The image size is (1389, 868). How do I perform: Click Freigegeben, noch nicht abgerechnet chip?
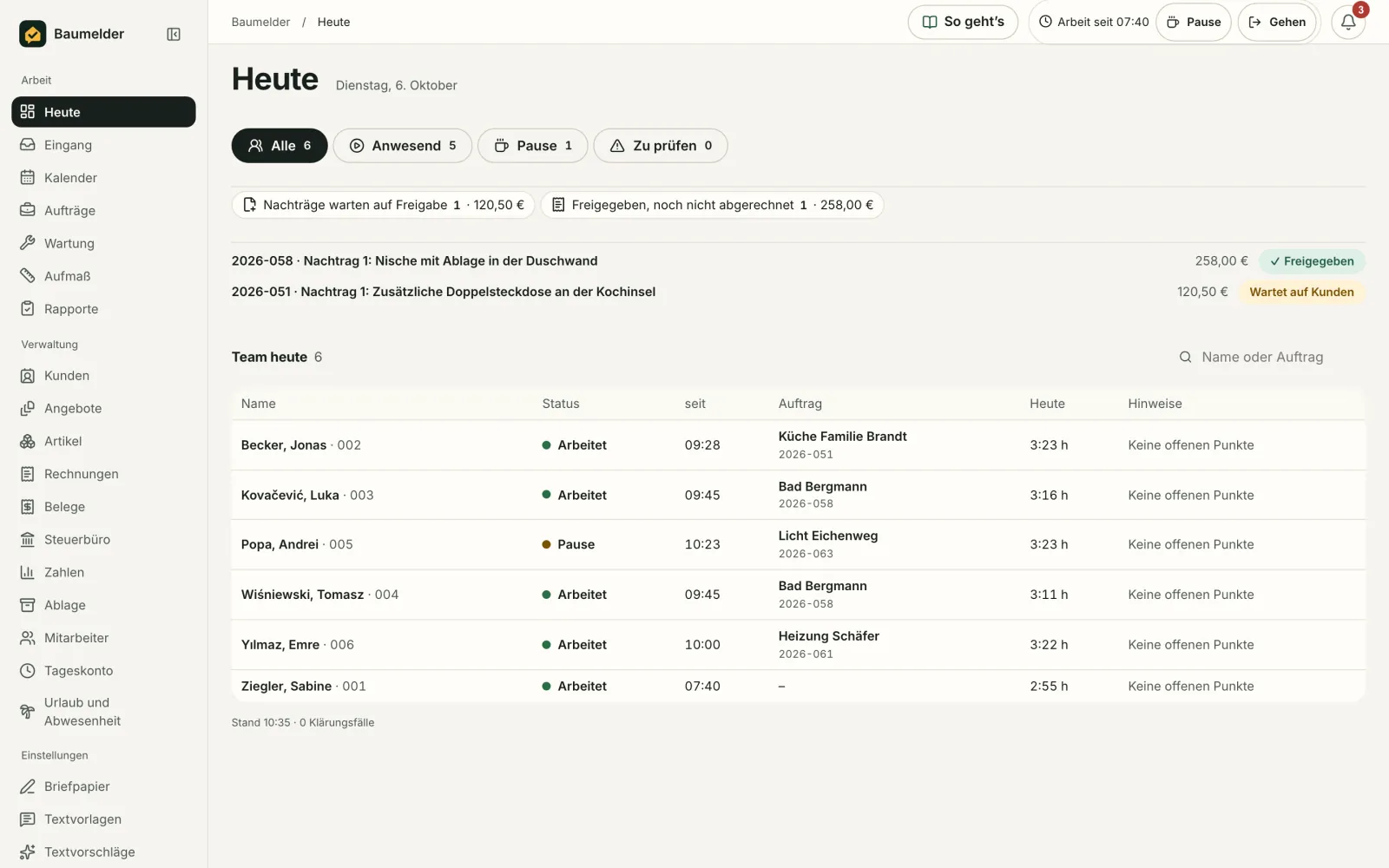(712, 205)
